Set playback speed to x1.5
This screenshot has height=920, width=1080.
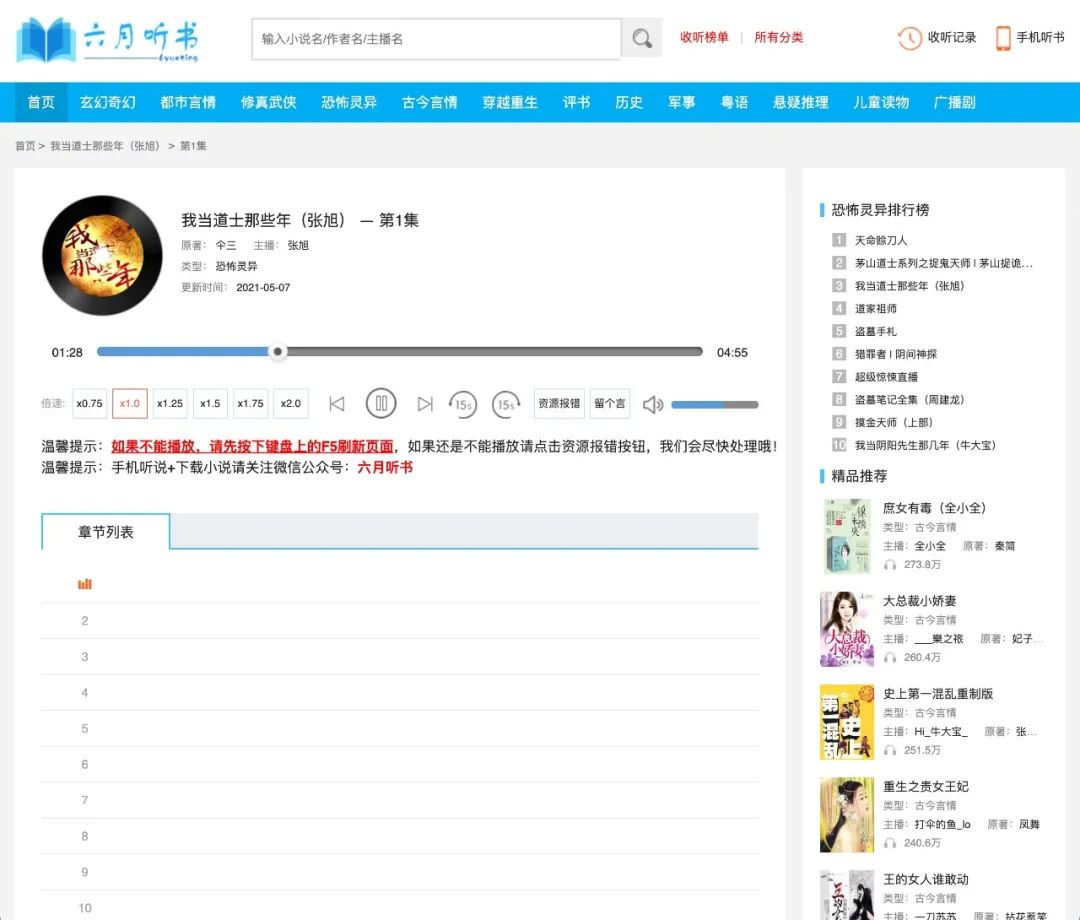click(x=210, y=404)
